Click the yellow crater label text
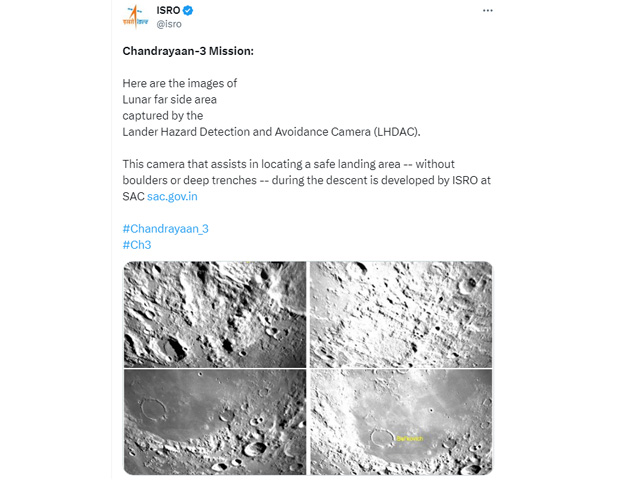This screenshot has width=640, height=480. pos(409,439)
